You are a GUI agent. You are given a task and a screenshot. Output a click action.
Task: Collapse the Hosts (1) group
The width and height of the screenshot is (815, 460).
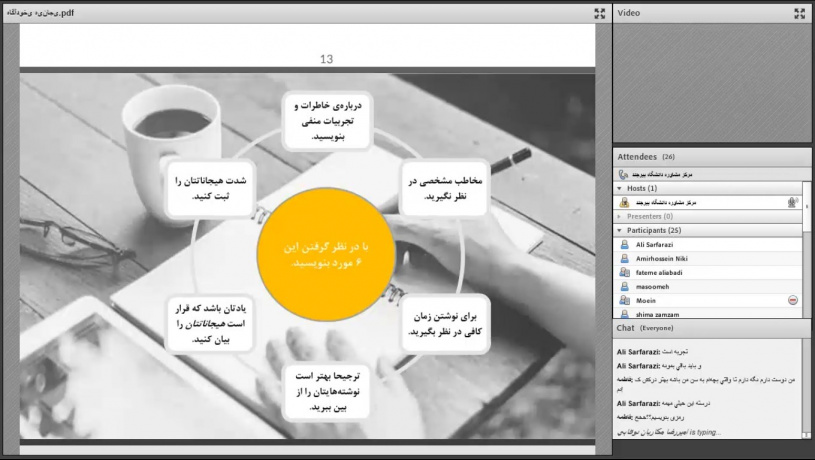point(619,188)
